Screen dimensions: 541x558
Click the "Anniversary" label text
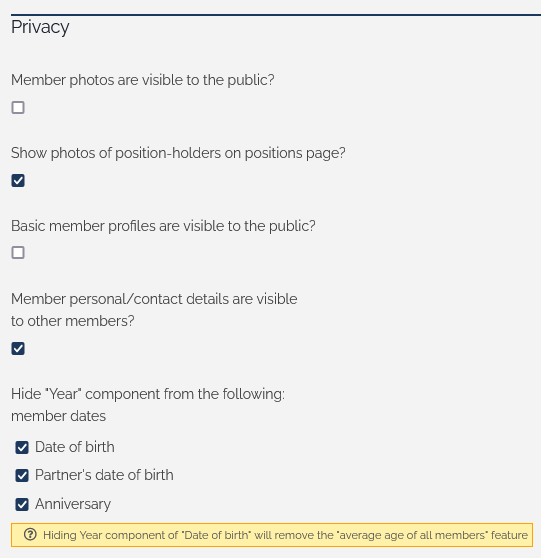(73, 504)
